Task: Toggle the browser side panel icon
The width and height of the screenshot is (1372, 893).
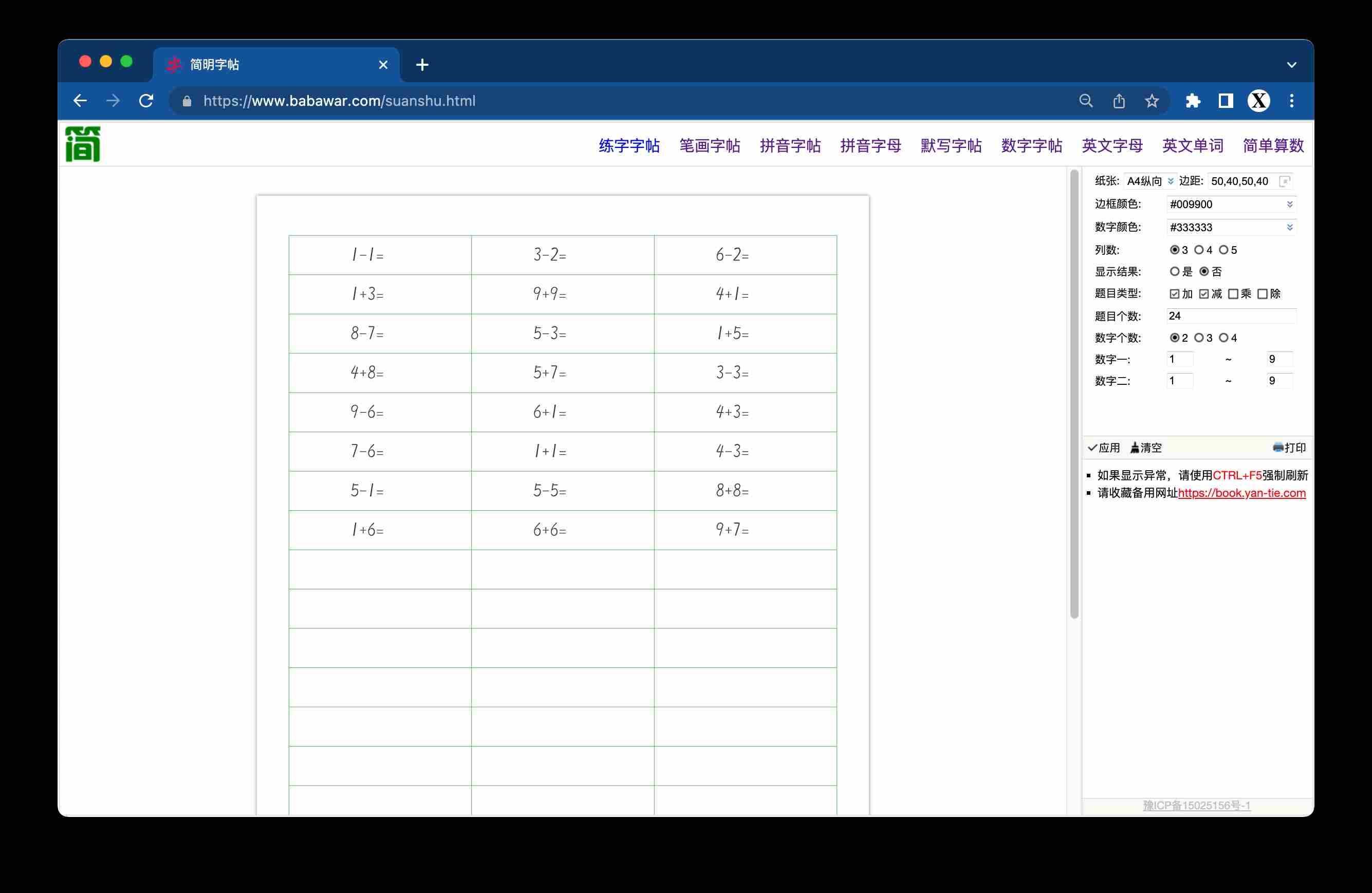Action: [1226, 101]
